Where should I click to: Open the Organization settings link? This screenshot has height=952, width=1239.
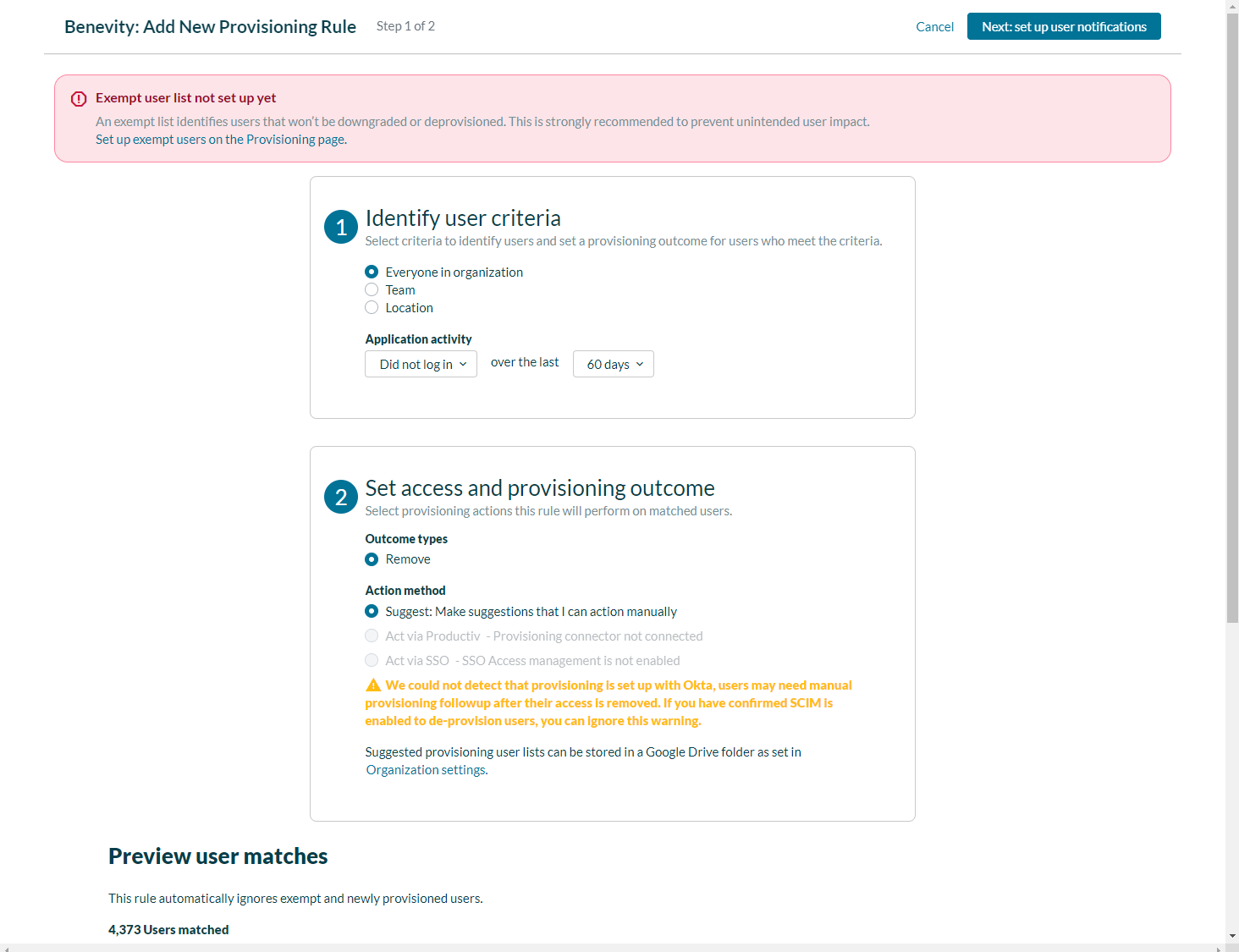427,770
